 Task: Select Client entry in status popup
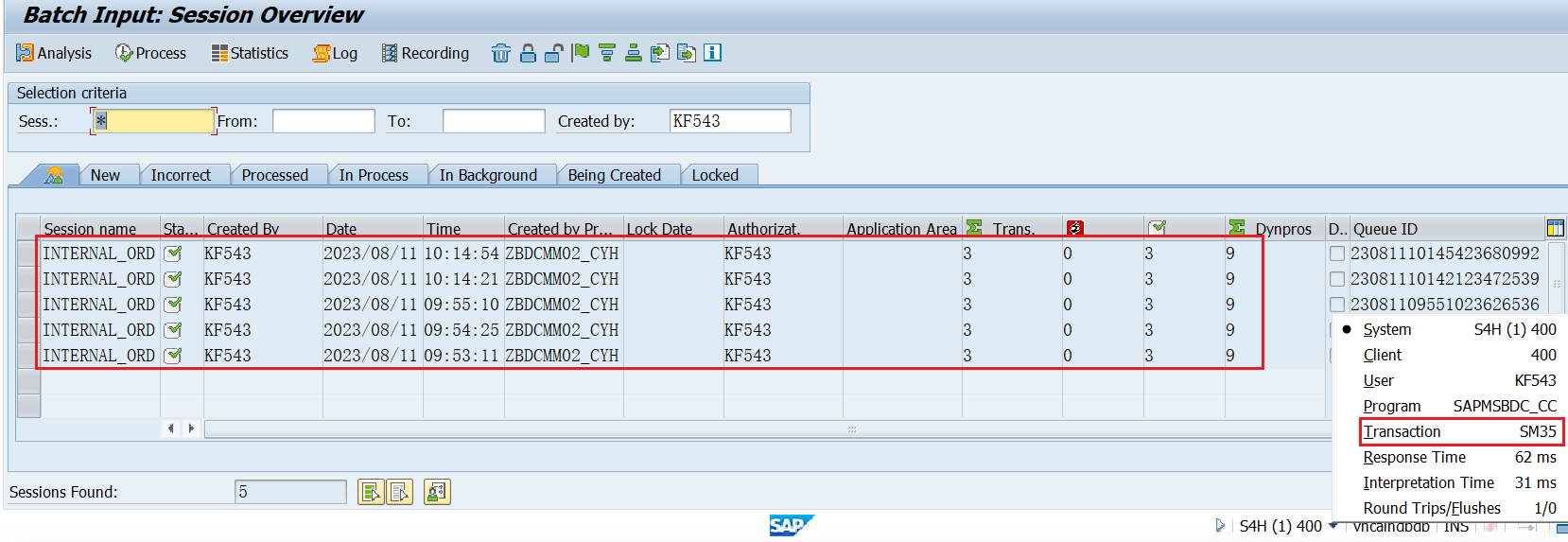pos(1449,355)
